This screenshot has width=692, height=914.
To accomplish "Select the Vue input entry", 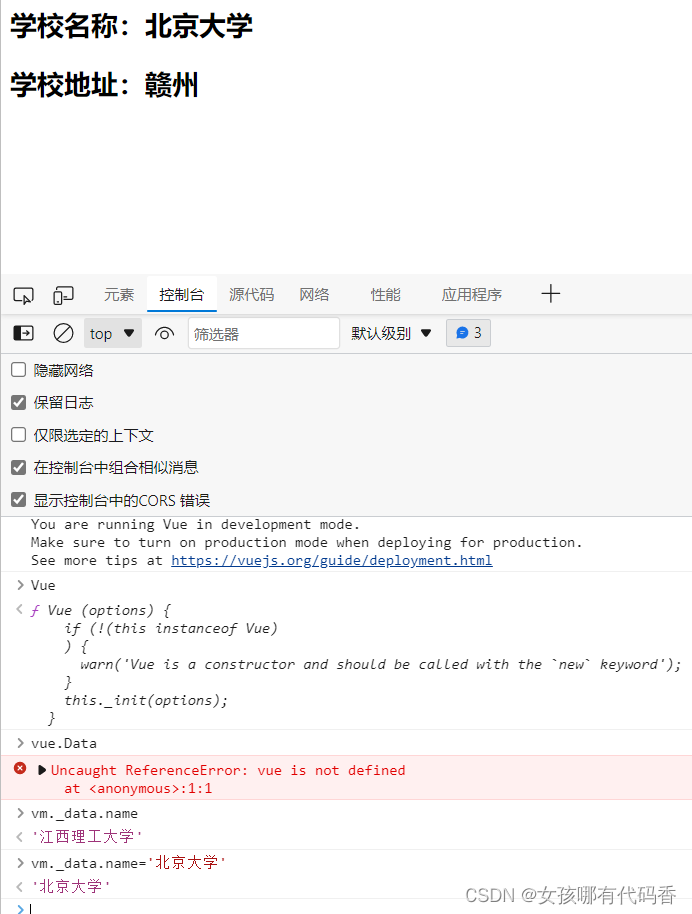I will point(43,585).
